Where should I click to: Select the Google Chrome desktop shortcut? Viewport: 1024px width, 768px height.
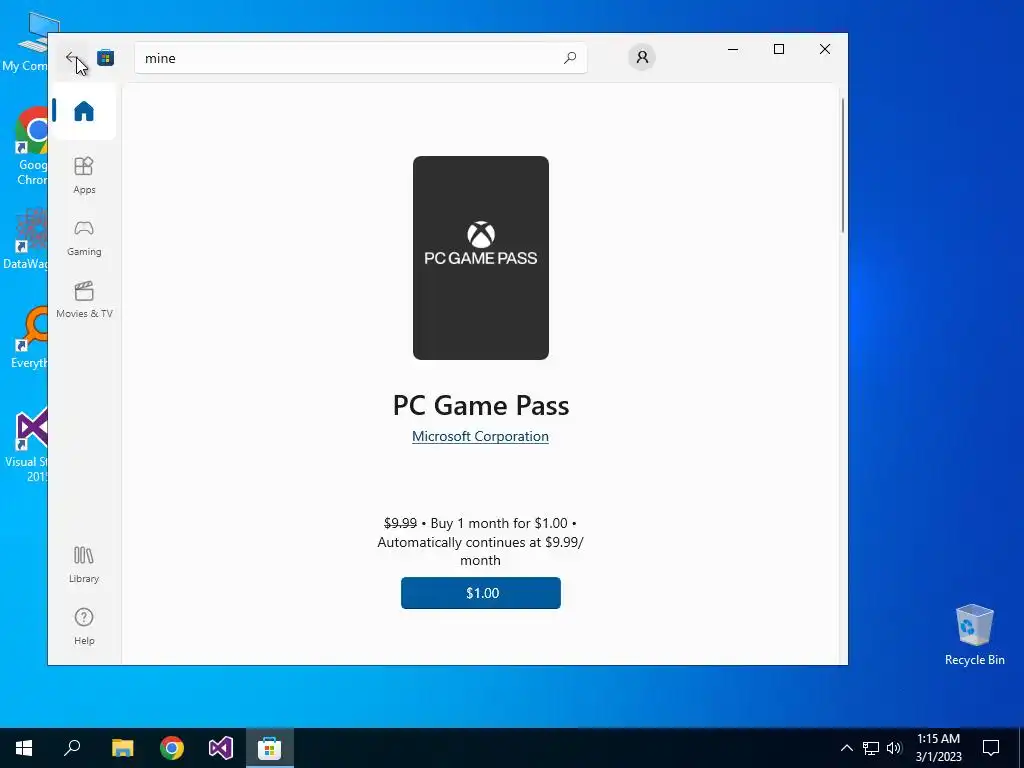(32, 147)
